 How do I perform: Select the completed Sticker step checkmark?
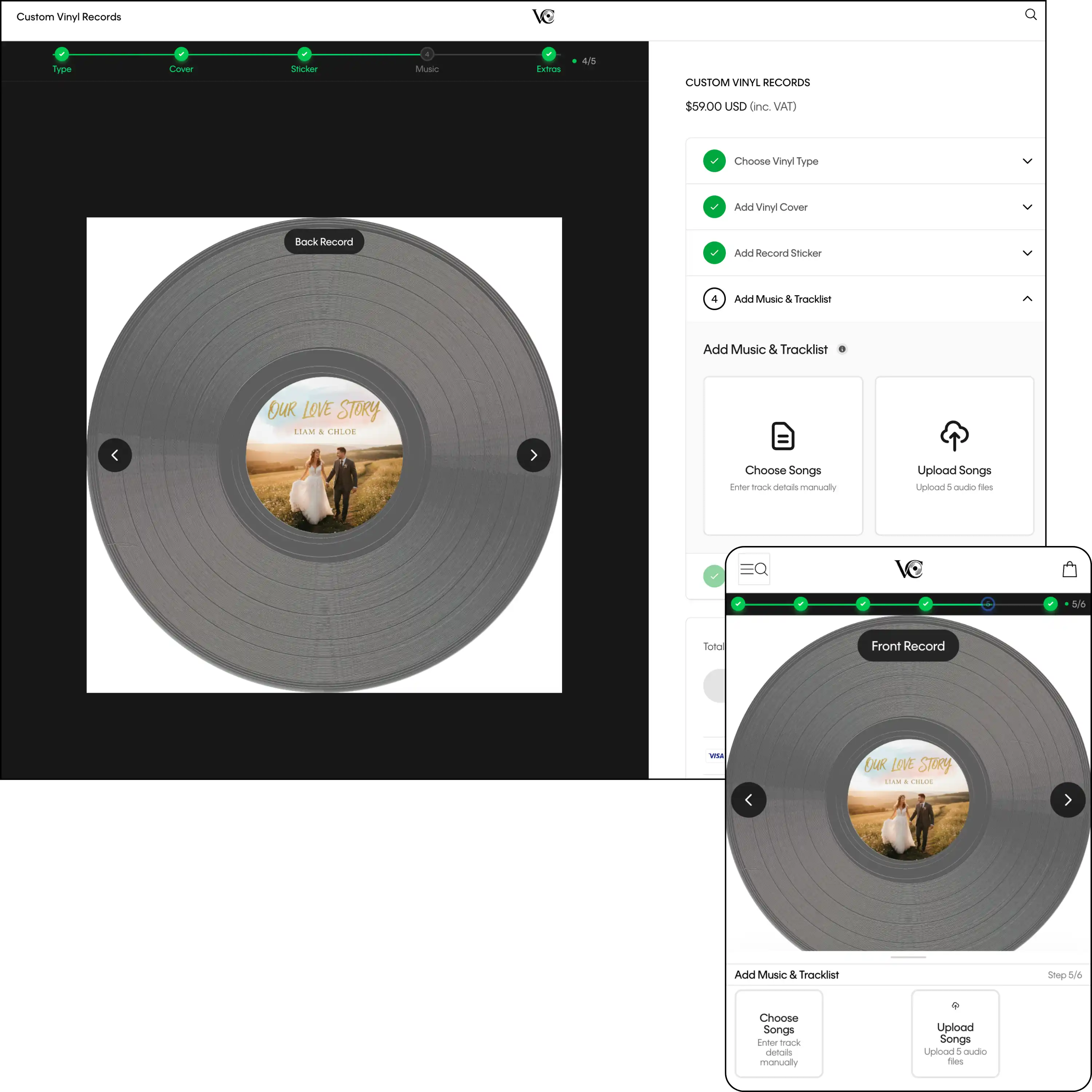[304, 54]
